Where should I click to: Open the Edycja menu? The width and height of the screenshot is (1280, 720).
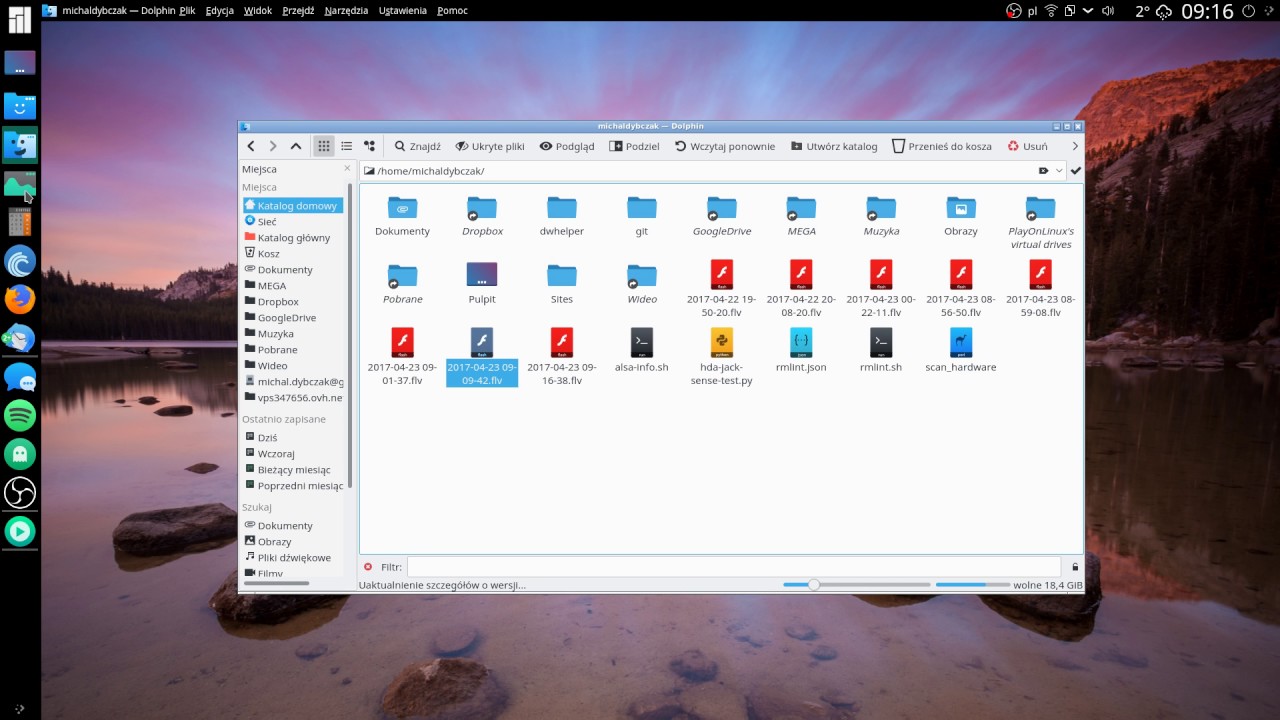(x=219, y=10)
